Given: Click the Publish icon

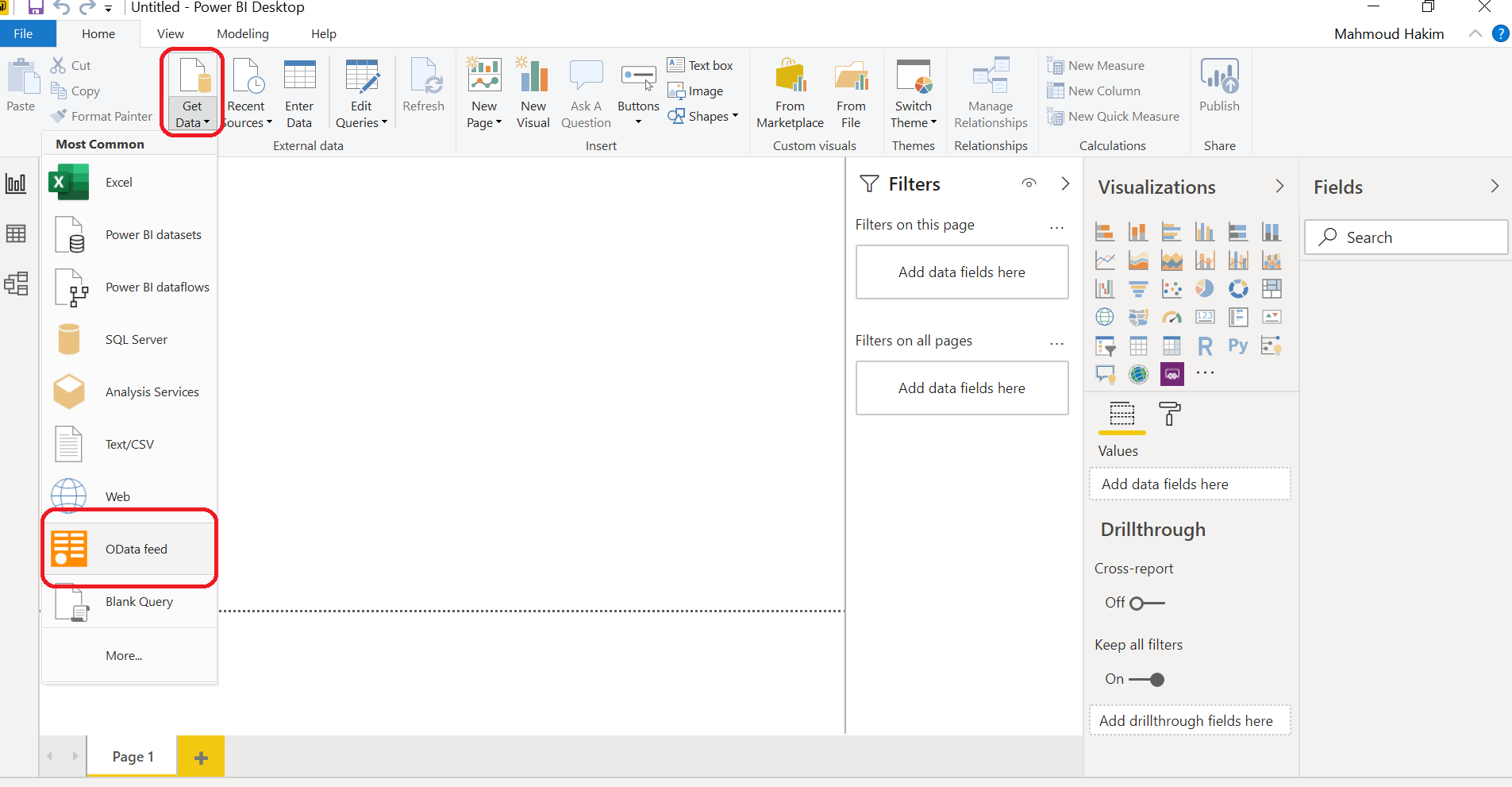Looking at the screenshot, I should tap(1220, 76).
